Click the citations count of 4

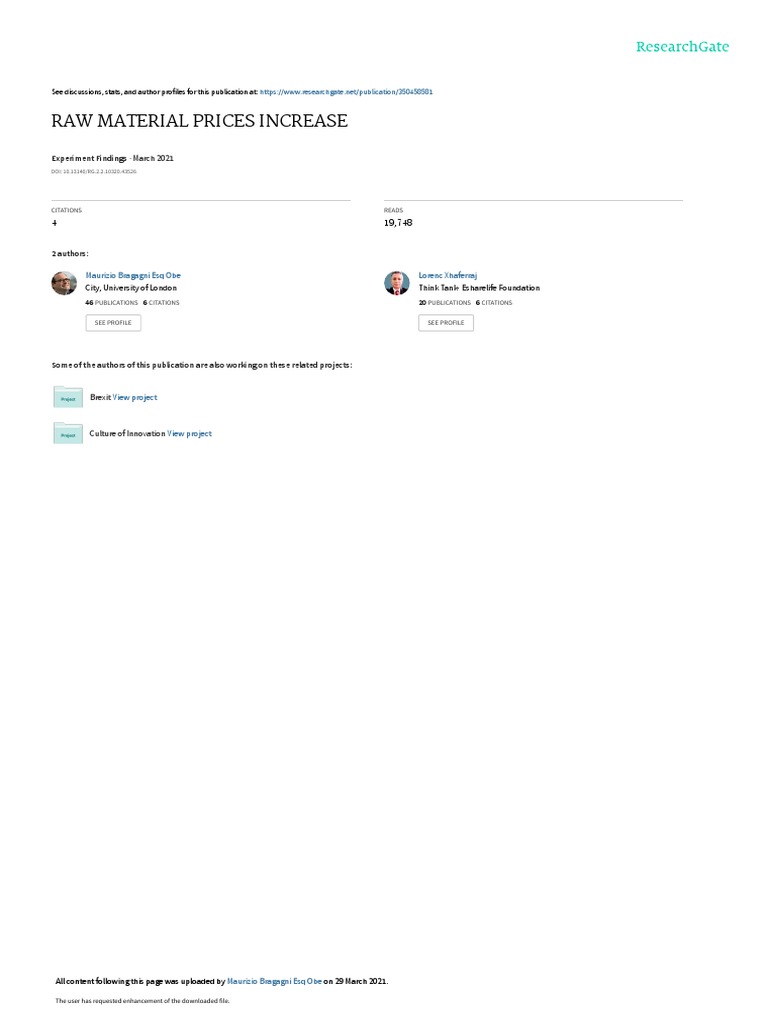(54, 223)
